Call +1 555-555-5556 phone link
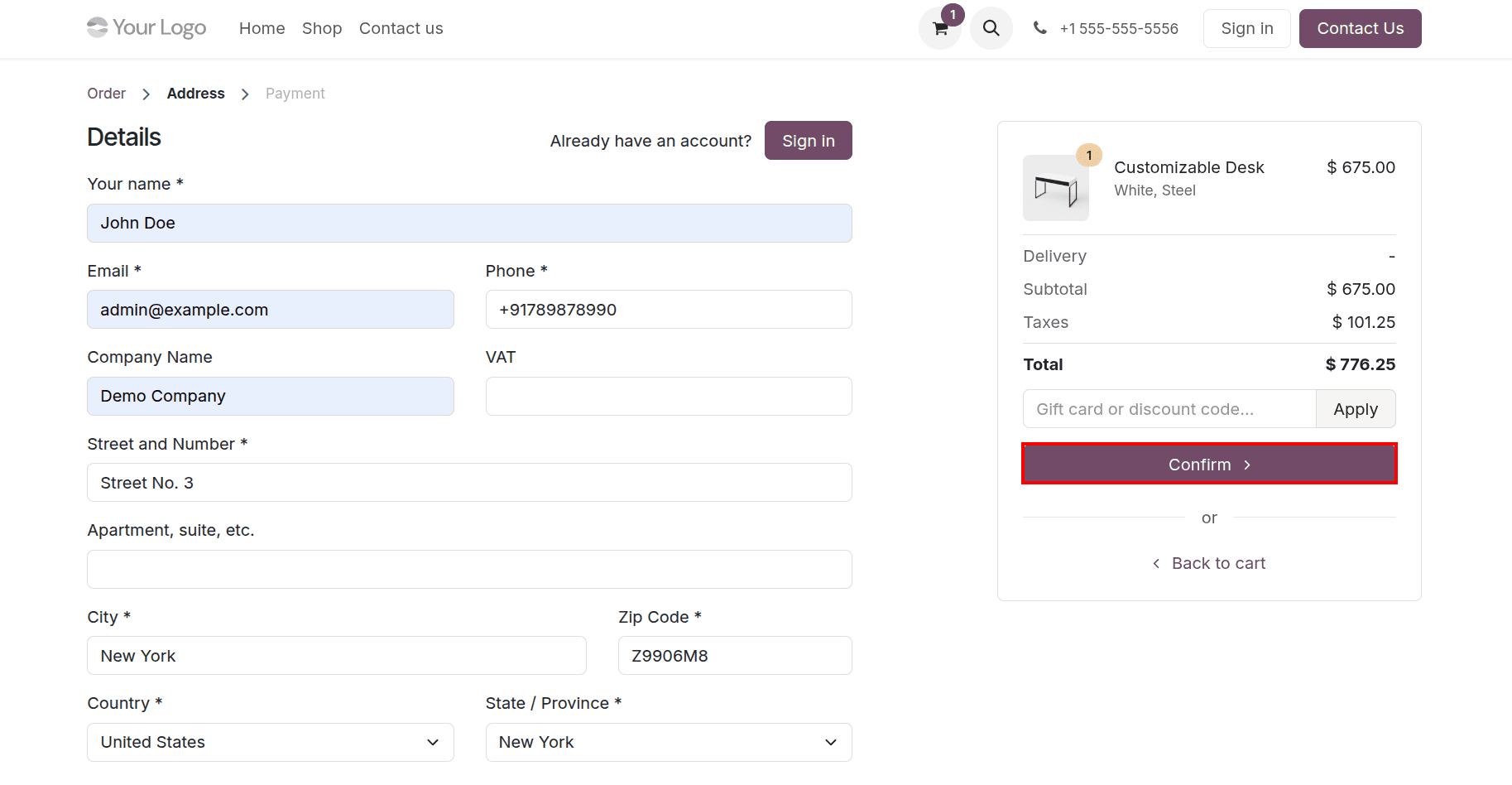1512x785 pixels. pos(1118,28)
